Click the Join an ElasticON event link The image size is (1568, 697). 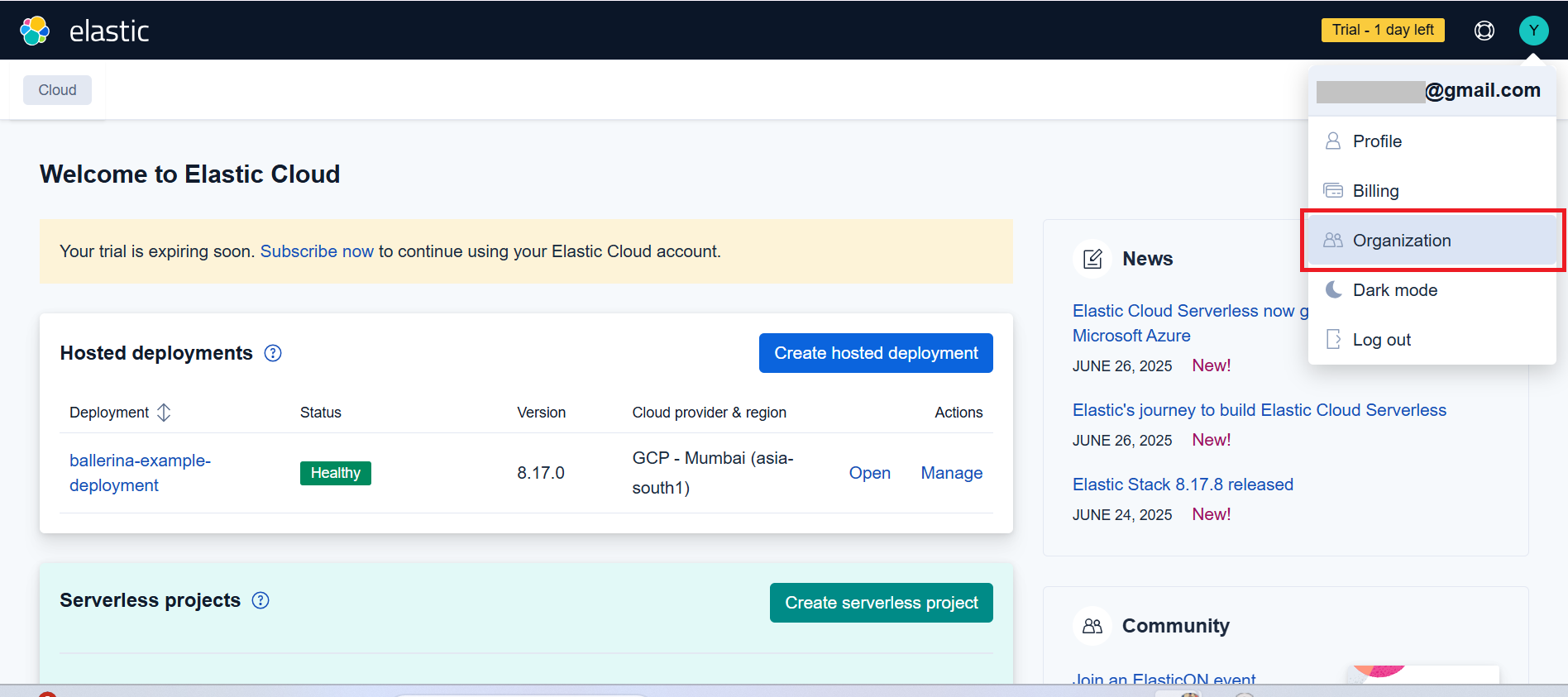click(1164, 678)
